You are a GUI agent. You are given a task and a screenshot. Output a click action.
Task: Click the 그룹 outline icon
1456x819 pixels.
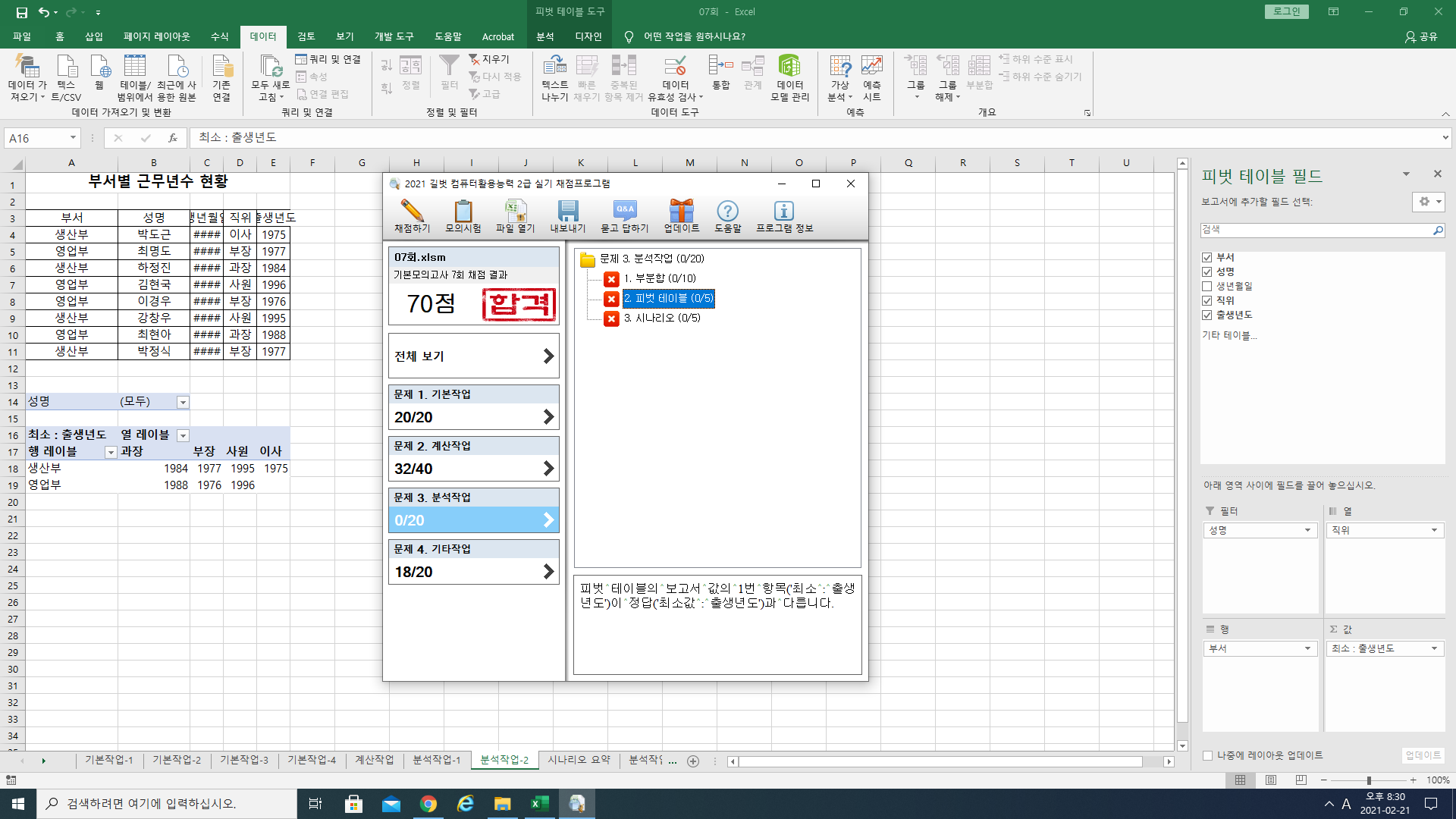click(x=916, y=77)
